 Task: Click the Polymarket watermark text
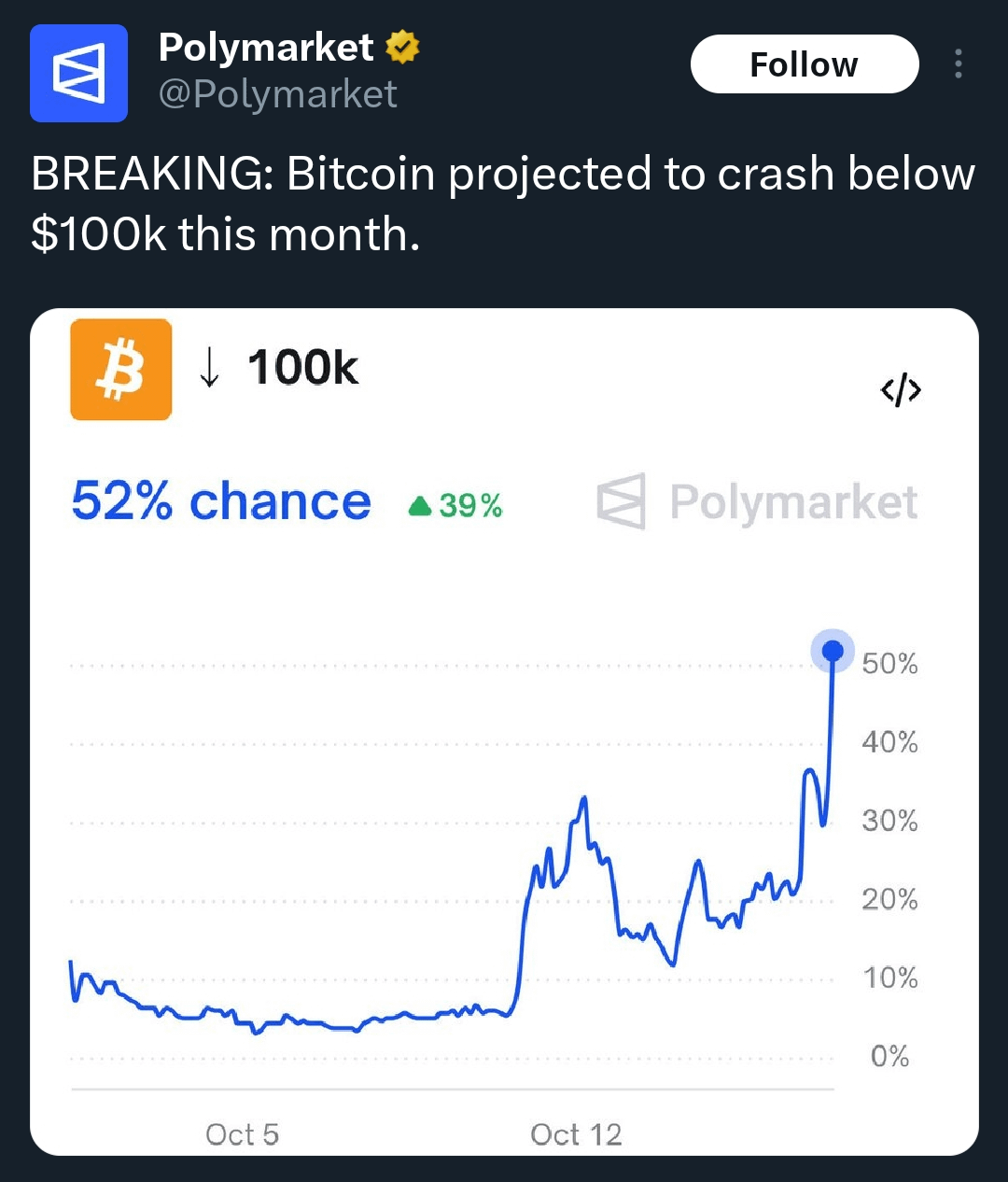point(793,502)
